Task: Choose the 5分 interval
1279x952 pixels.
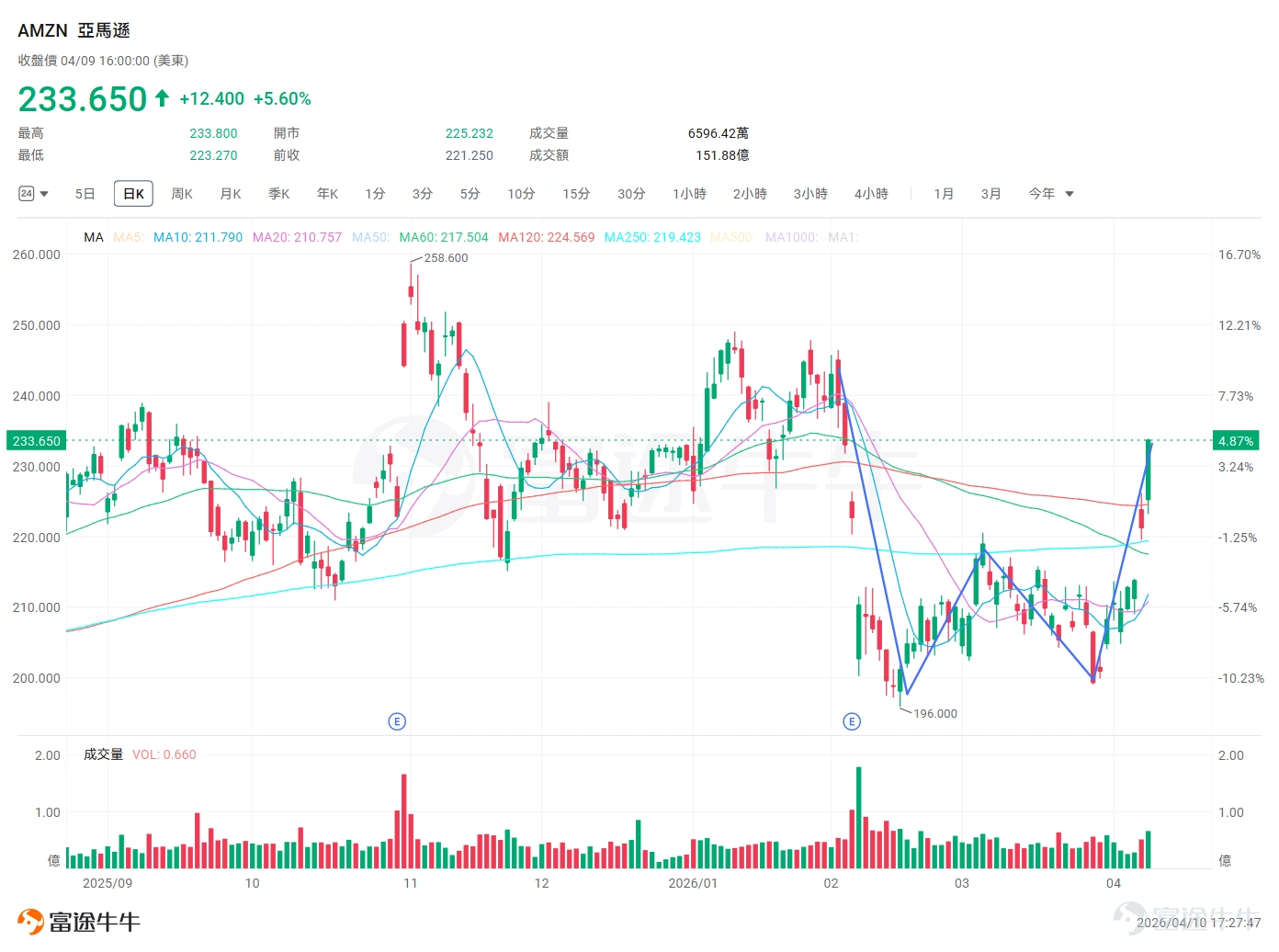Action: click(470, 194)
